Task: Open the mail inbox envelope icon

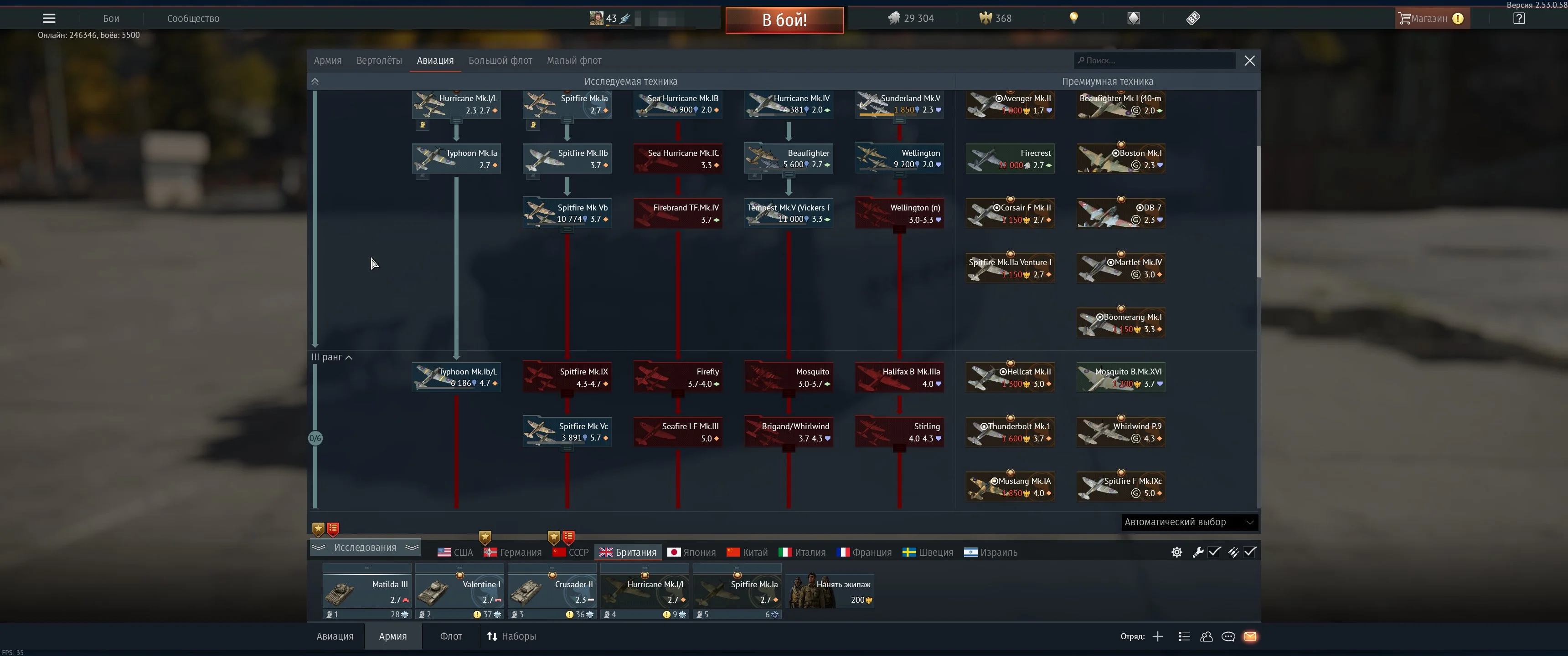Action: tap(1250, 636)
